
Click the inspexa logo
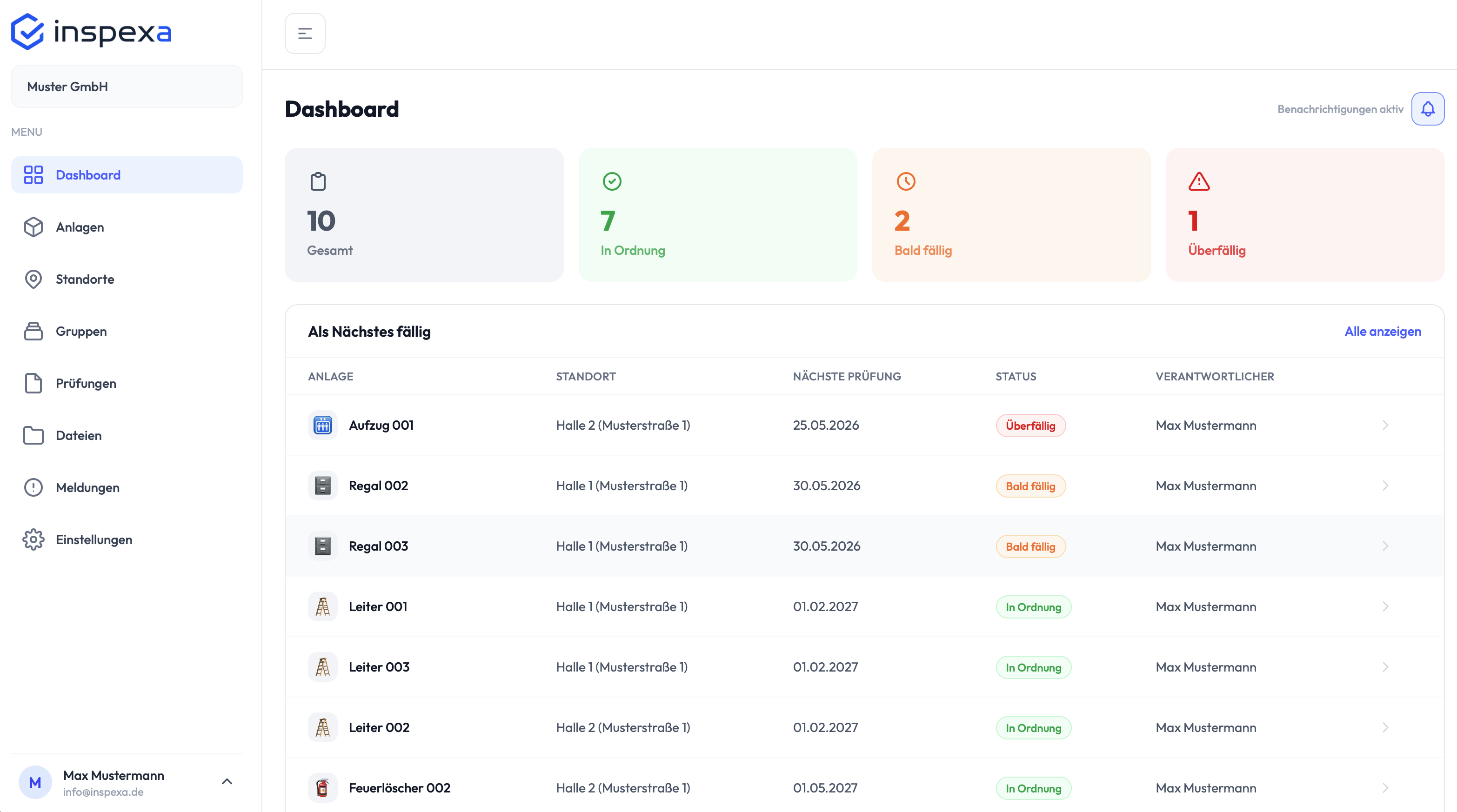92,32
